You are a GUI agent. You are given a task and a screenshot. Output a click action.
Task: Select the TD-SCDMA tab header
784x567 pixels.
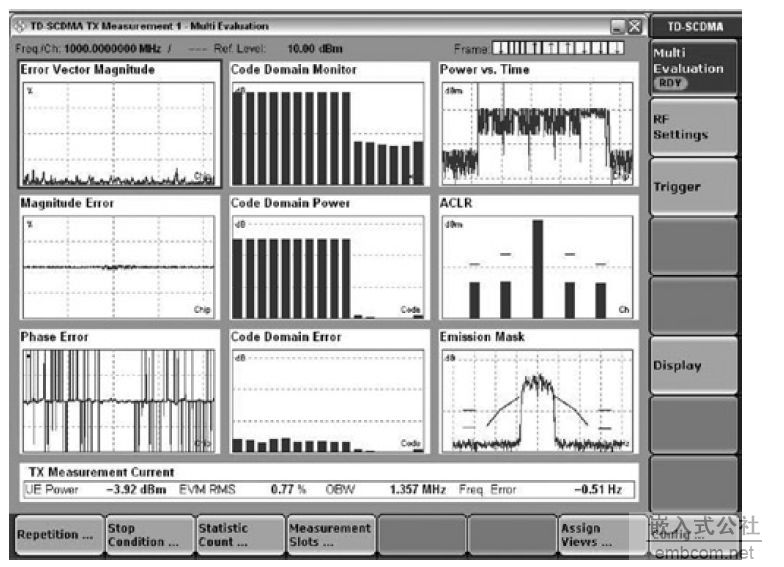point(695,26)
